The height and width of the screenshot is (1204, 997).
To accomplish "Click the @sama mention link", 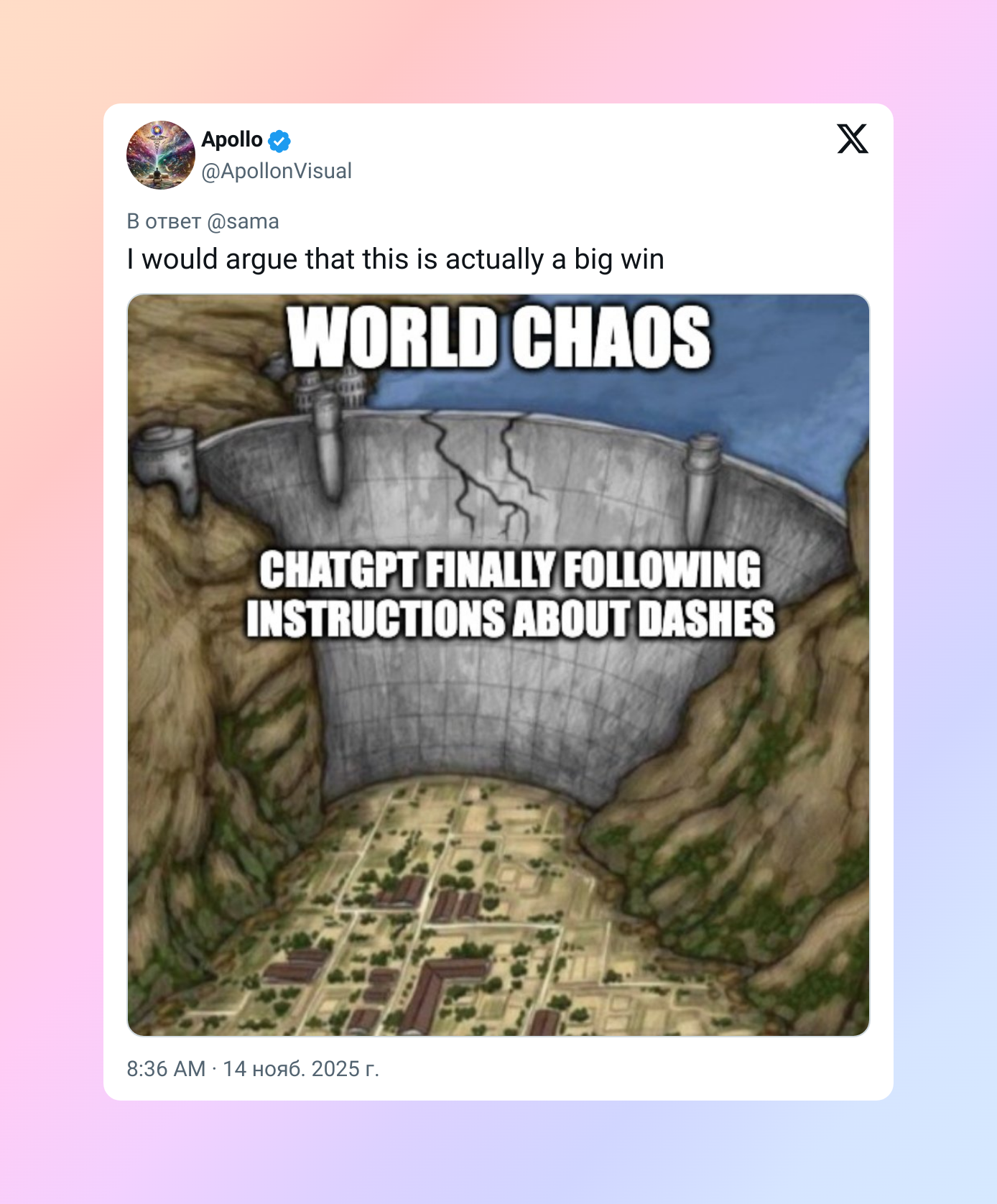I will (x=243, y=221).
